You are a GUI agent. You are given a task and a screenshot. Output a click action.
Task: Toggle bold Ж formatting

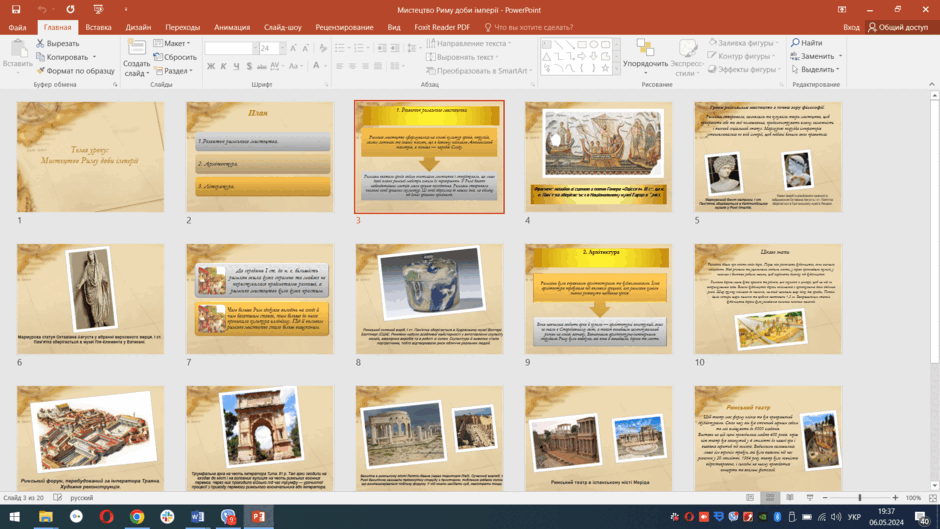(210, 66)
